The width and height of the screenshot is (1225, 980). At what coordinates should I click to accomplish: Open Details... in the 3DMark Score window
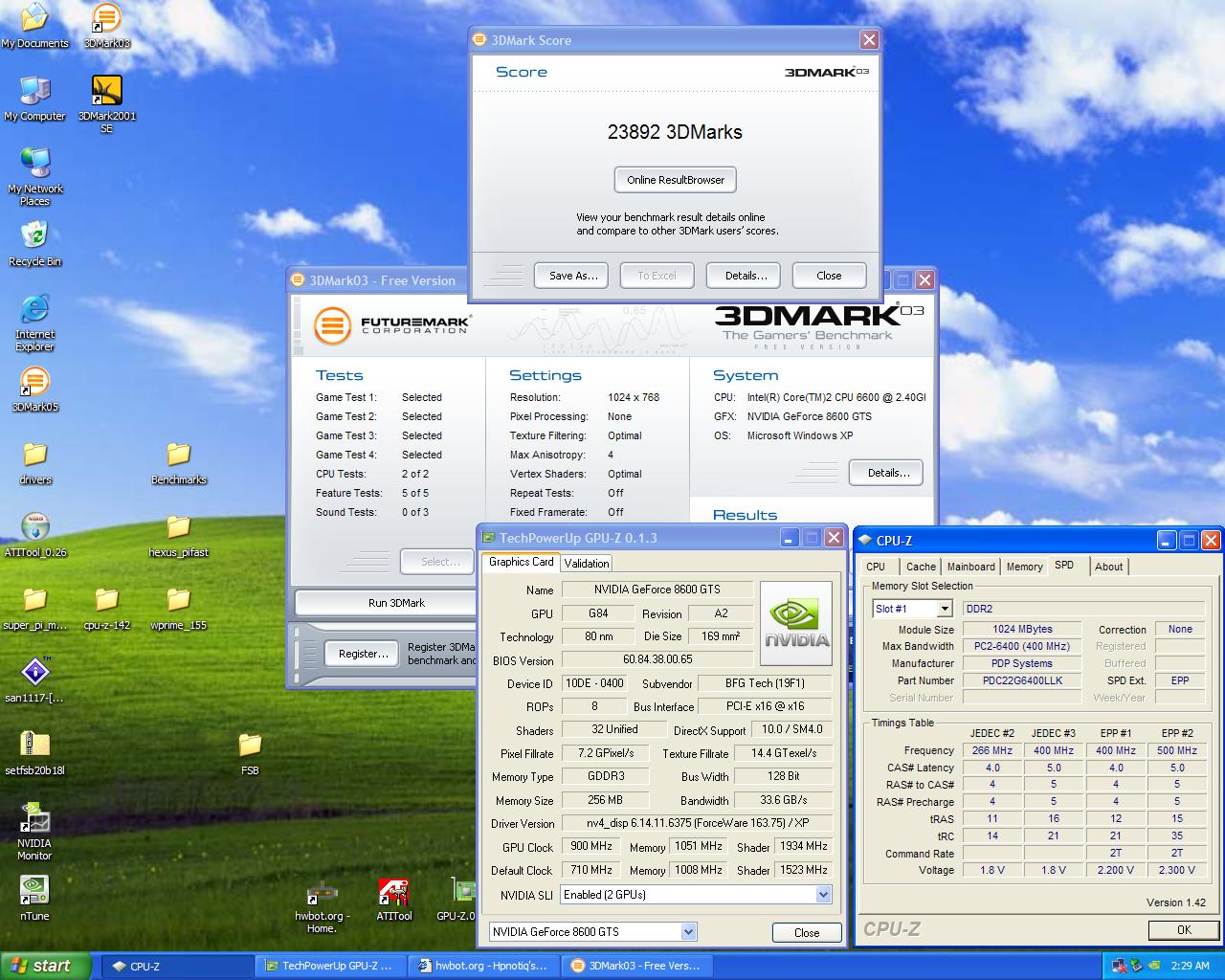coord(746,276)
